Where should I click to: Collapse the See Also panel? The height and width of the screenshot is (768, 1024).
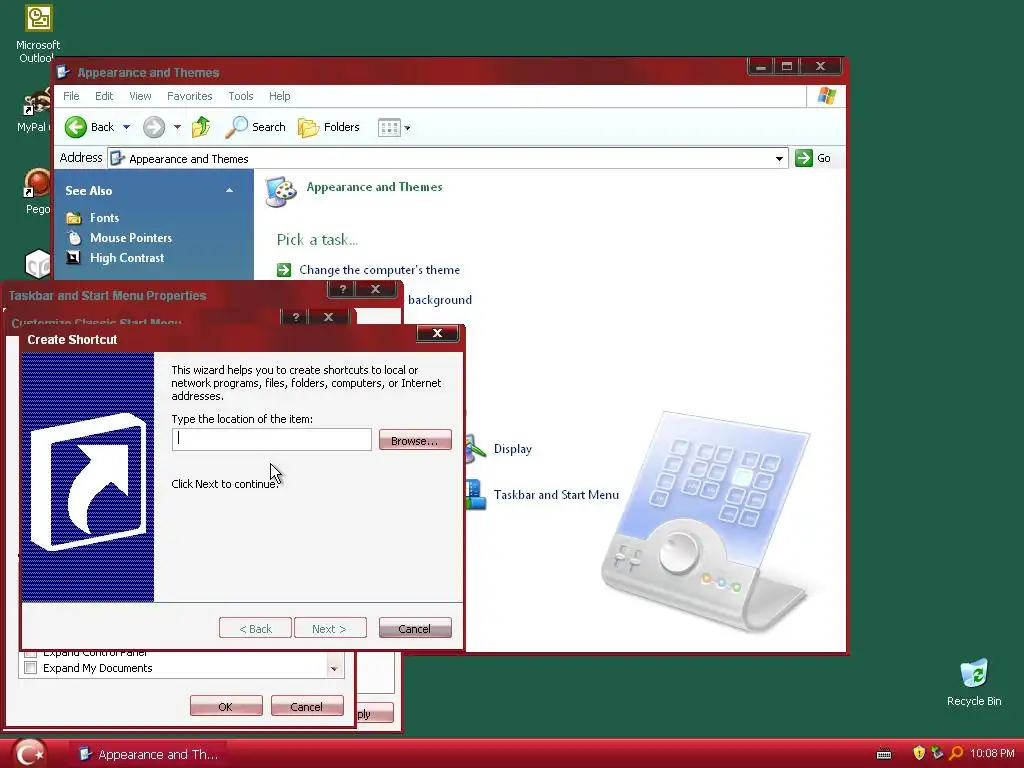point(229,191)
